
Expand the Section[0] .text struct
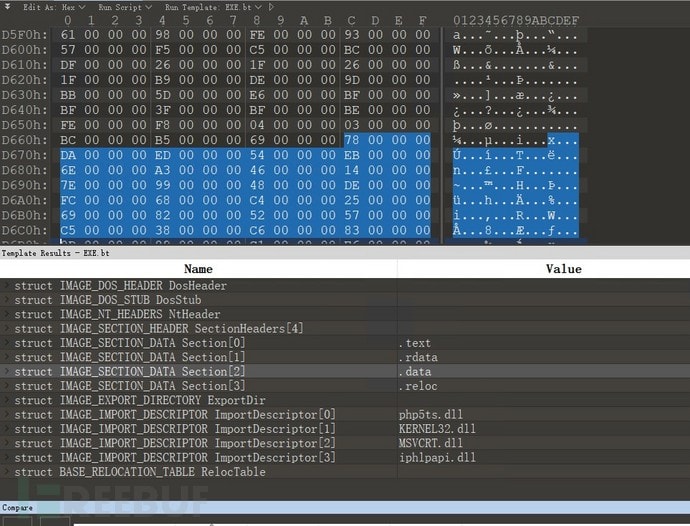7,343
